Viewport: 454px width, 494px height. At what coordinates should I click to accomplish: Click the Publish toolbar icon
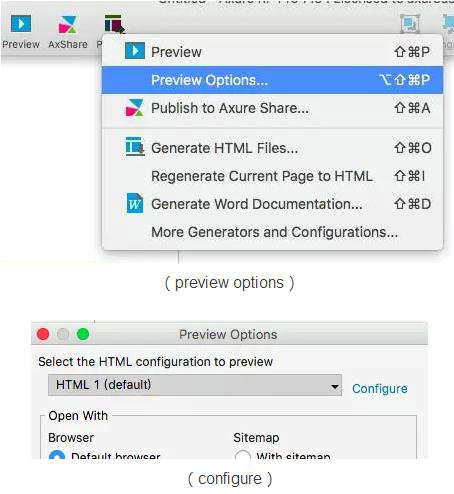114,24
